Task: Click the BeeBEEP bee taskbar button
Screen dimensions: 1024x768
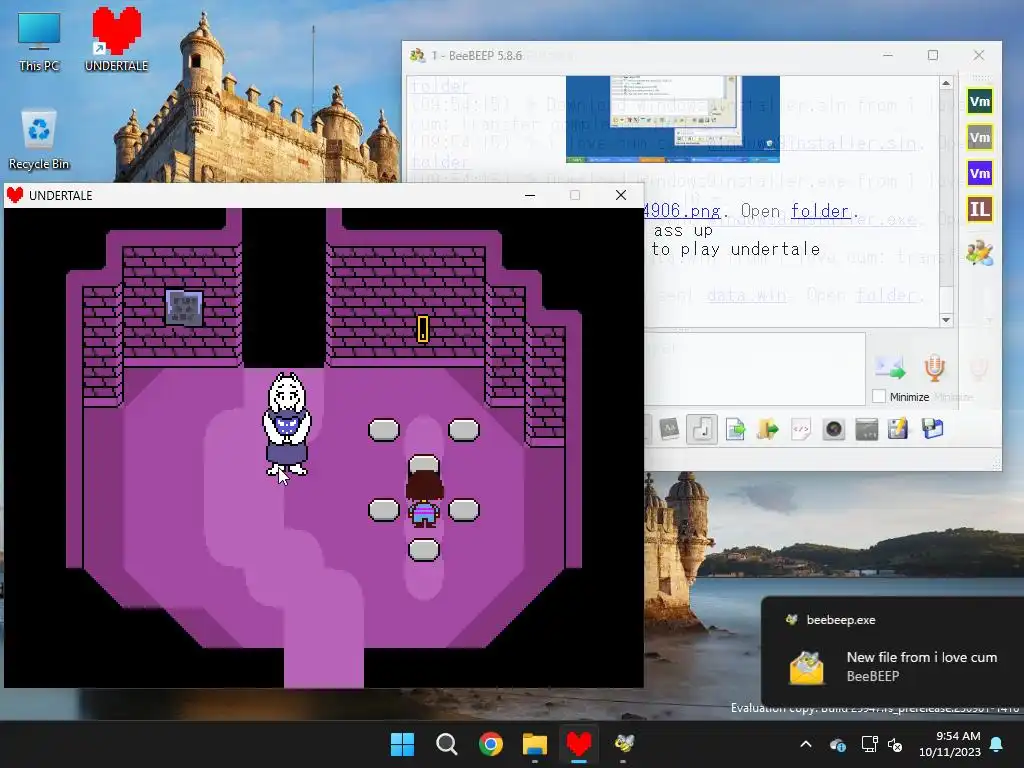Action: 624,744
